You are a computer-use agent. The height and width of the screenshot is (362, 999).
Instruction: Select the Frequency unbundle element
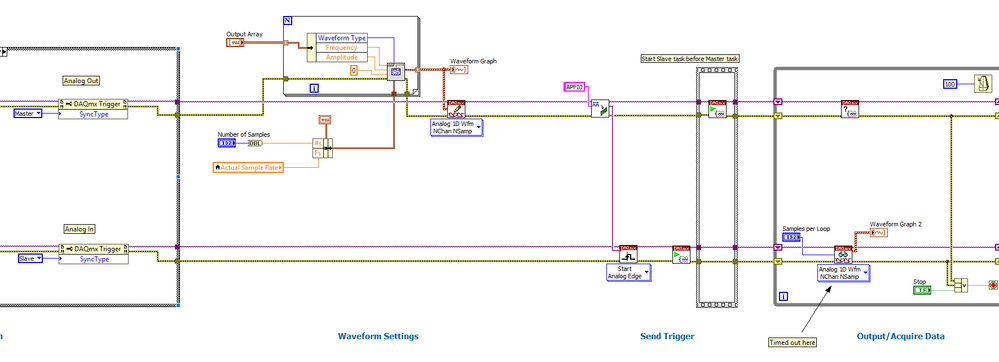click(341, 48)
